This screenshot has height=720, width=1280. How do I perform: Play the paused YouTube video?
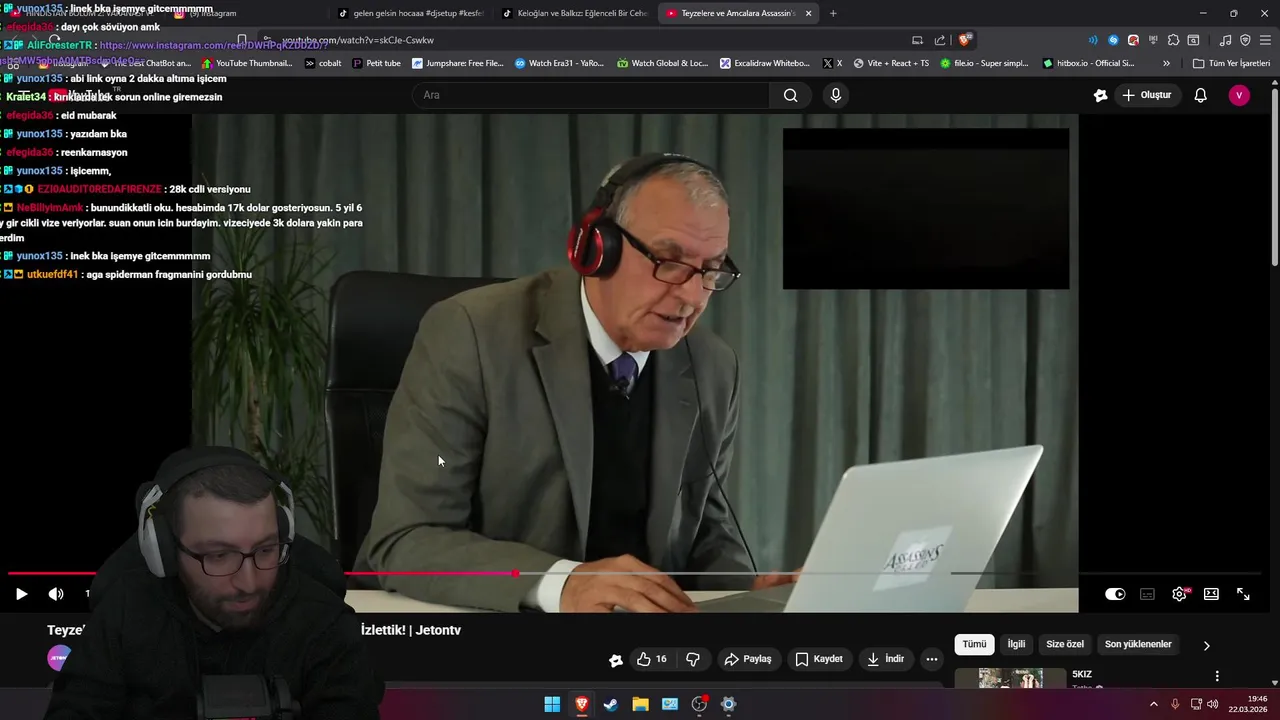pos(21,594)
